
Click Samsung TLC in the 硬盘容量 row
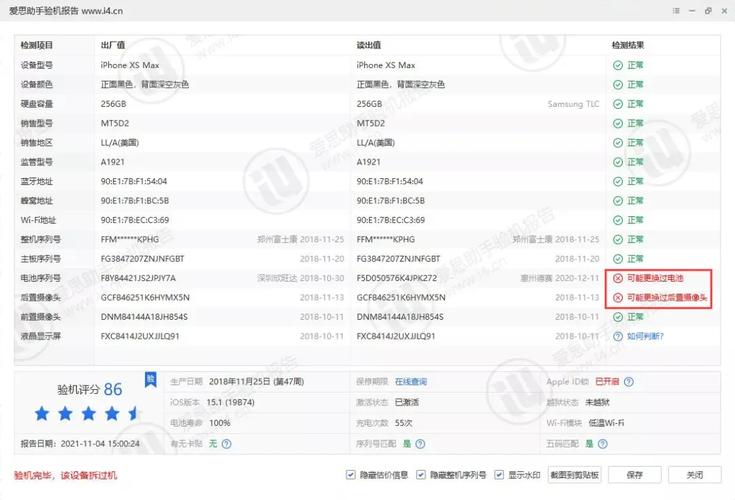point(573,104)
